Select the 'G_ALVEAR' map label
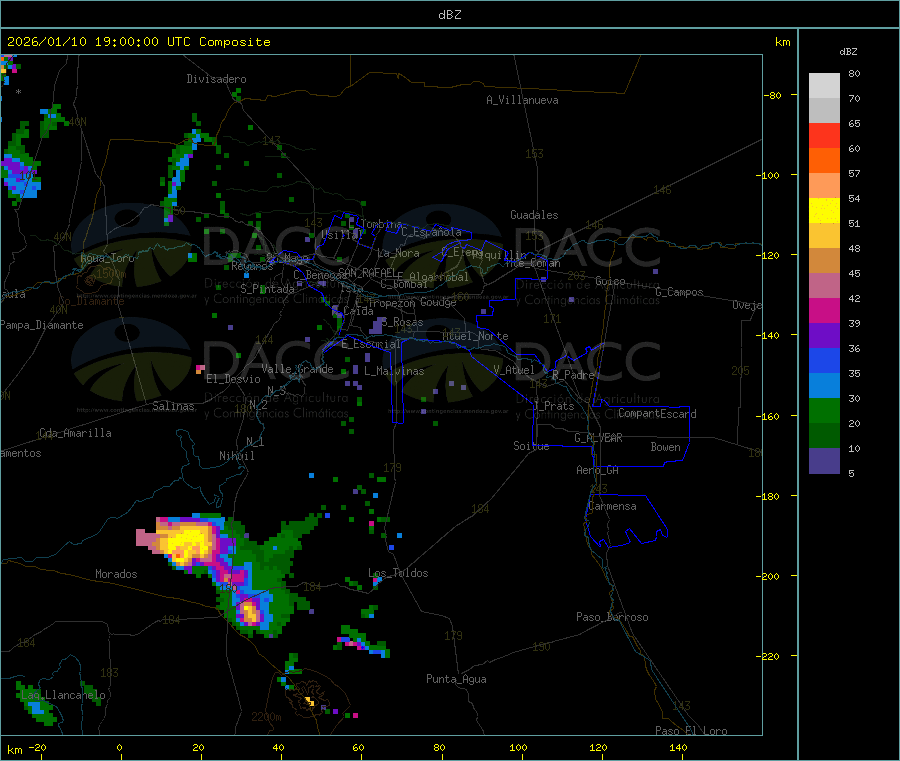 click(x=598, y=438)
